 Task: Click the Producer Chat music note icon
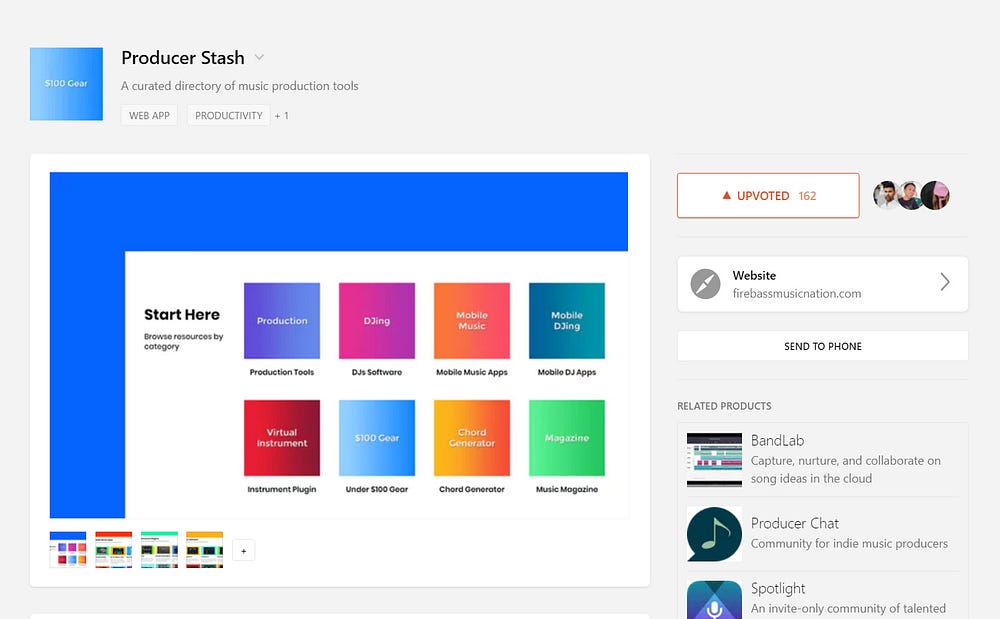(x=714, y=534)
